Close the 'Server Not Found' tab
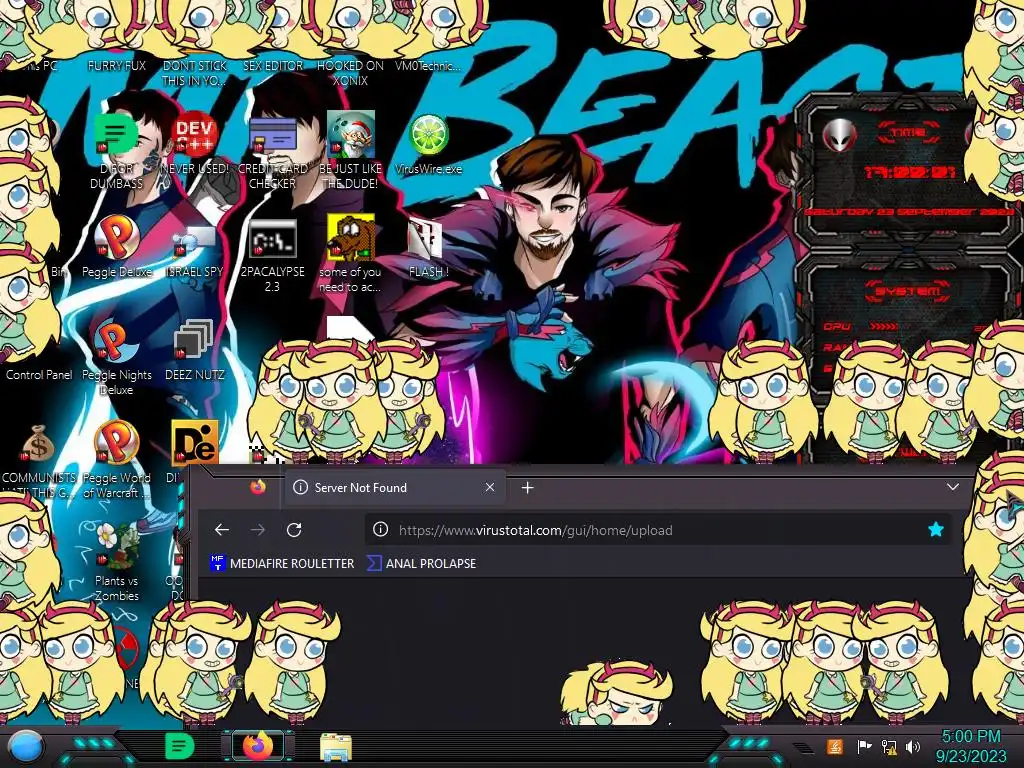This screenshot has height=768, width=1024. pyautogui.click(x=490, y=487)
